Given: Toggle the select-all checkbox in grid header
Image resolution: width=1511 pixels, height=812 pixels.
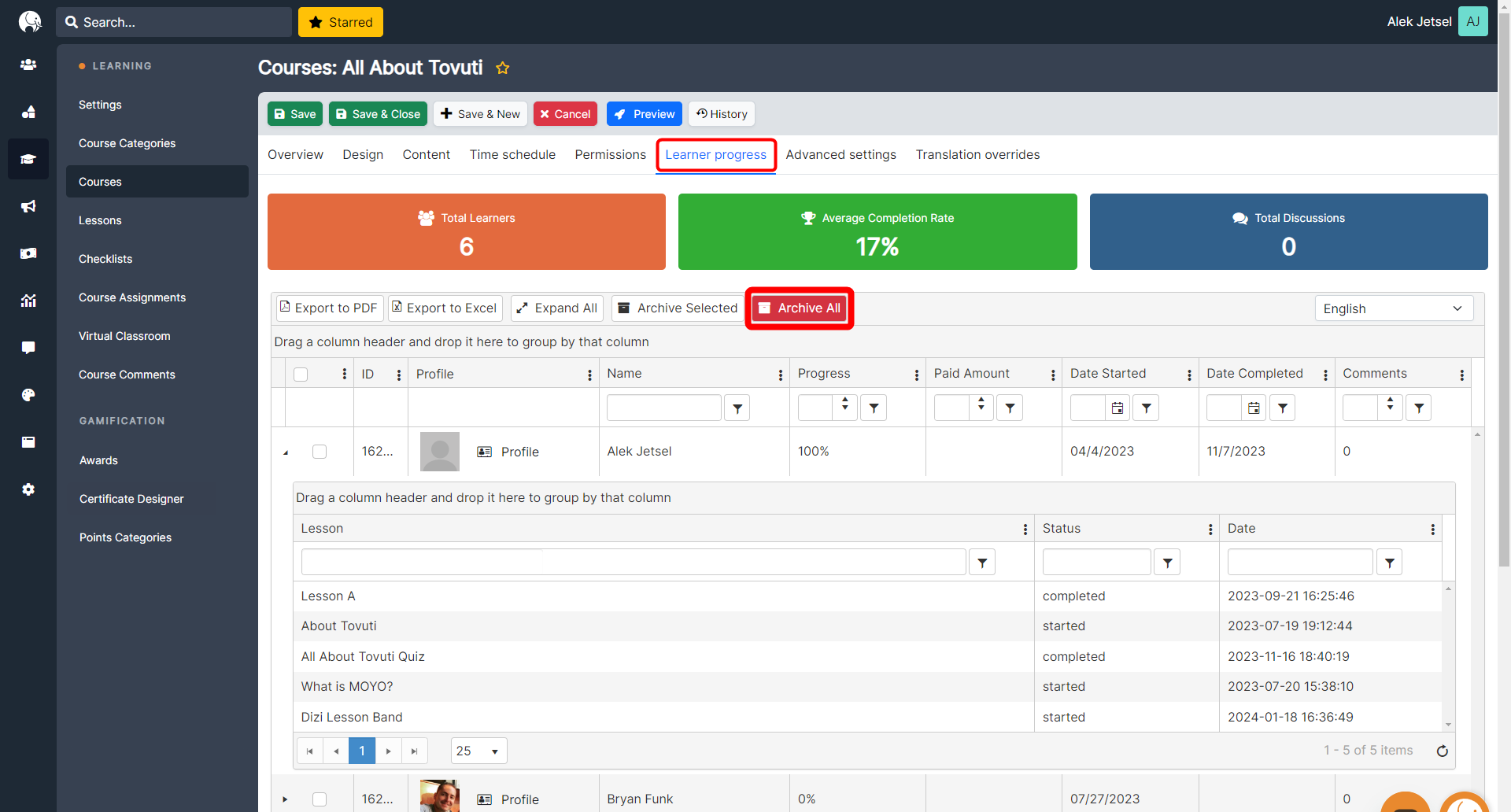Looking at the screenshot, I should [301, 375].
